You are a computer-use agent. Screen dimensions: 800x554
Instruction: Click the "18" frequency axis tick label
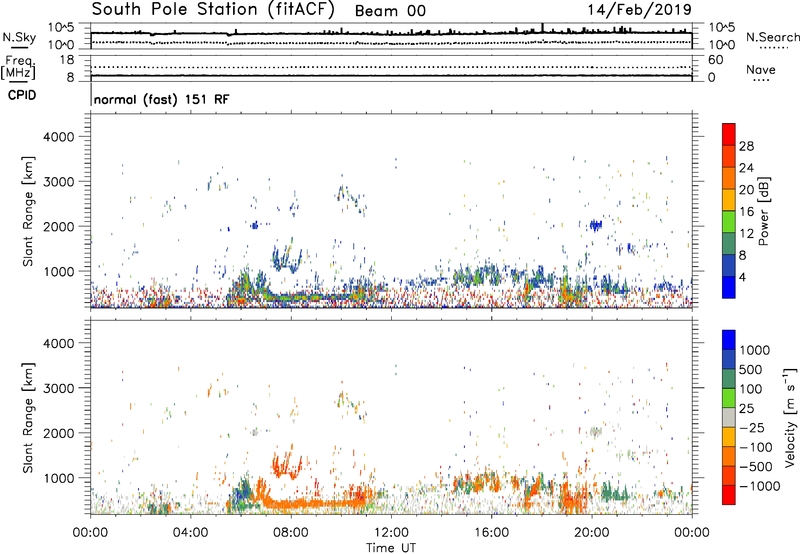point(67,60)
